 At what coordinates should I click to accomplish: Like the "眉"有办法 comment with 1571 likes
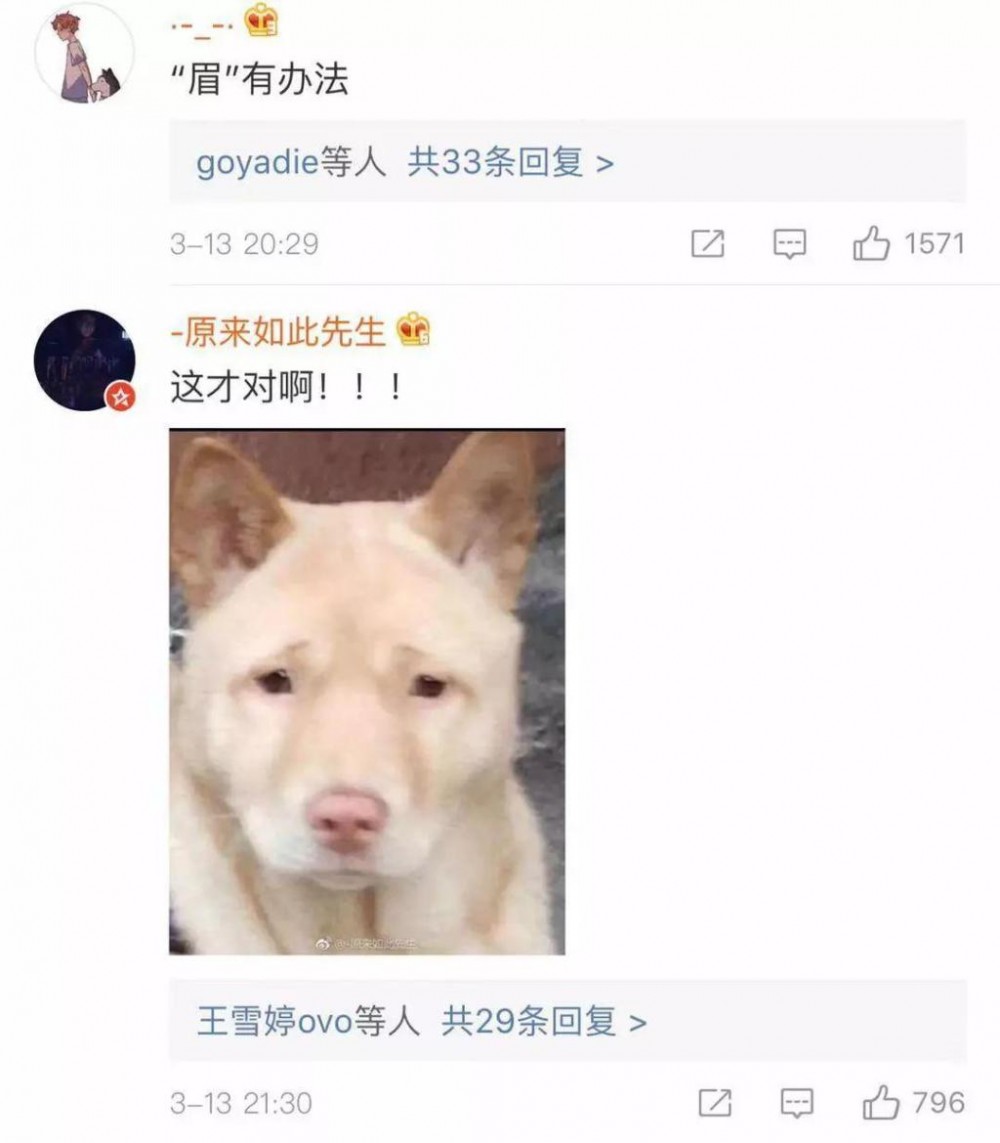[871, 243]
